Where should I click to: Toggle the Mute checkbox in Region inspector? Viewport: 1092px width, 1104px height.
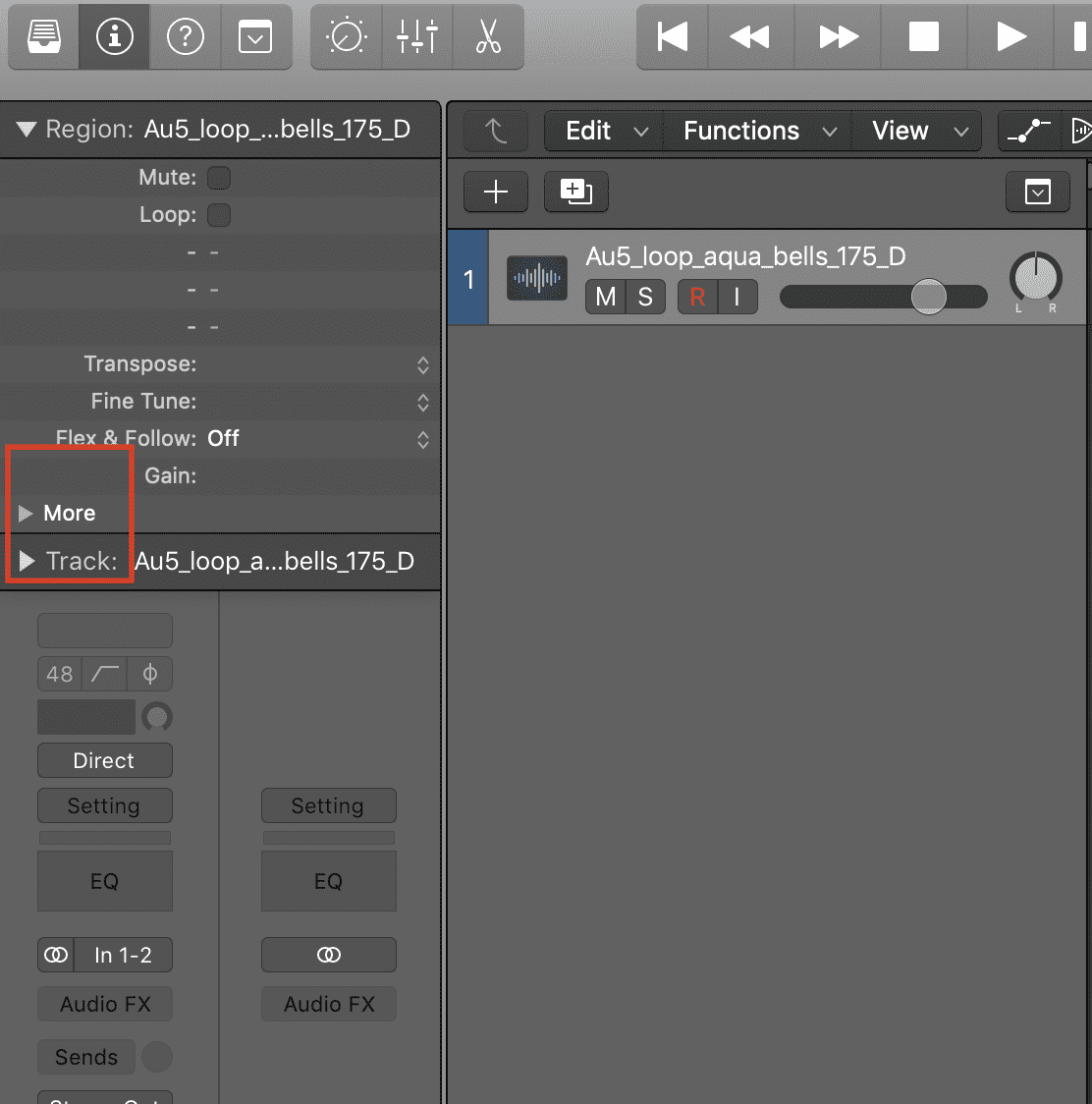point(219,178)
